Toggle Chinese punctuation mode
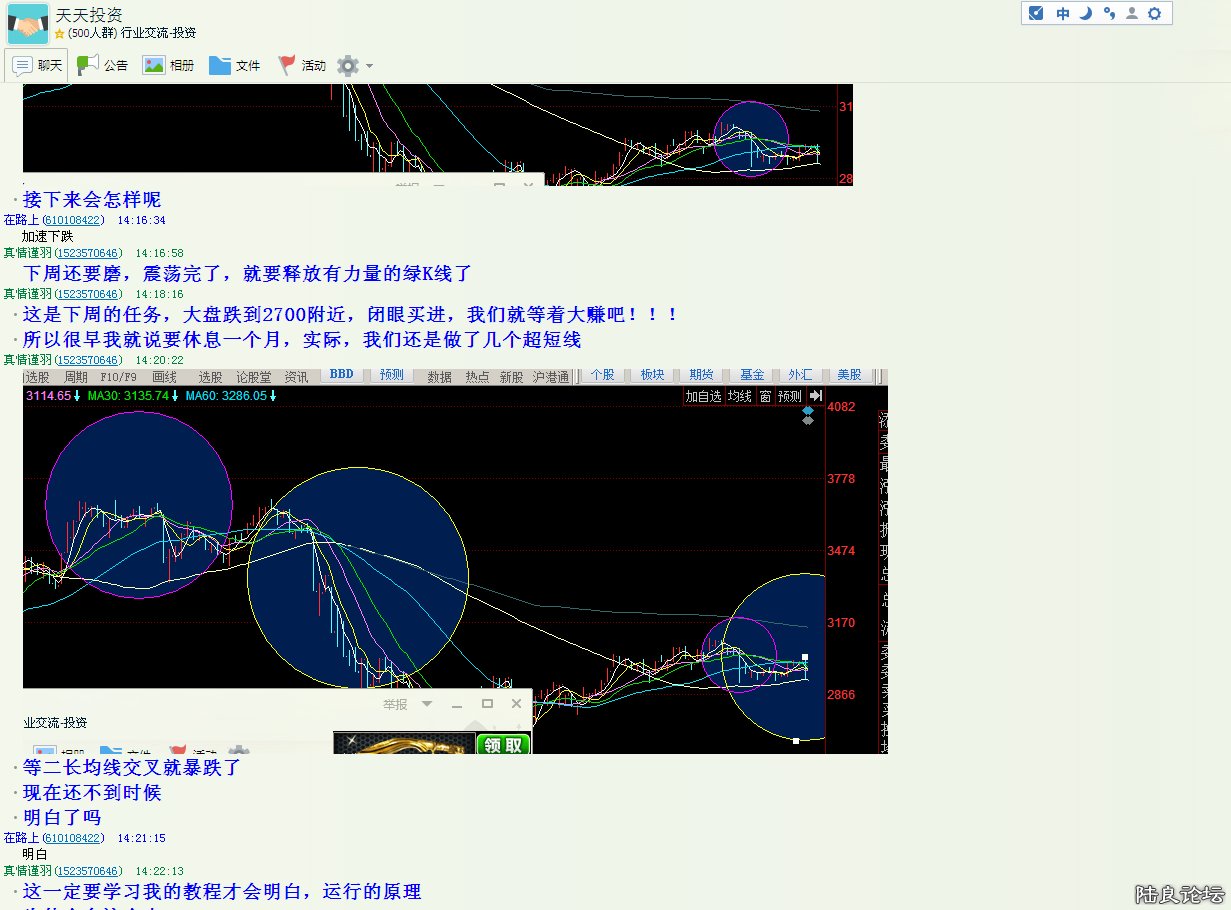This screenshot has height=910, width=1231. (1108, 13)
